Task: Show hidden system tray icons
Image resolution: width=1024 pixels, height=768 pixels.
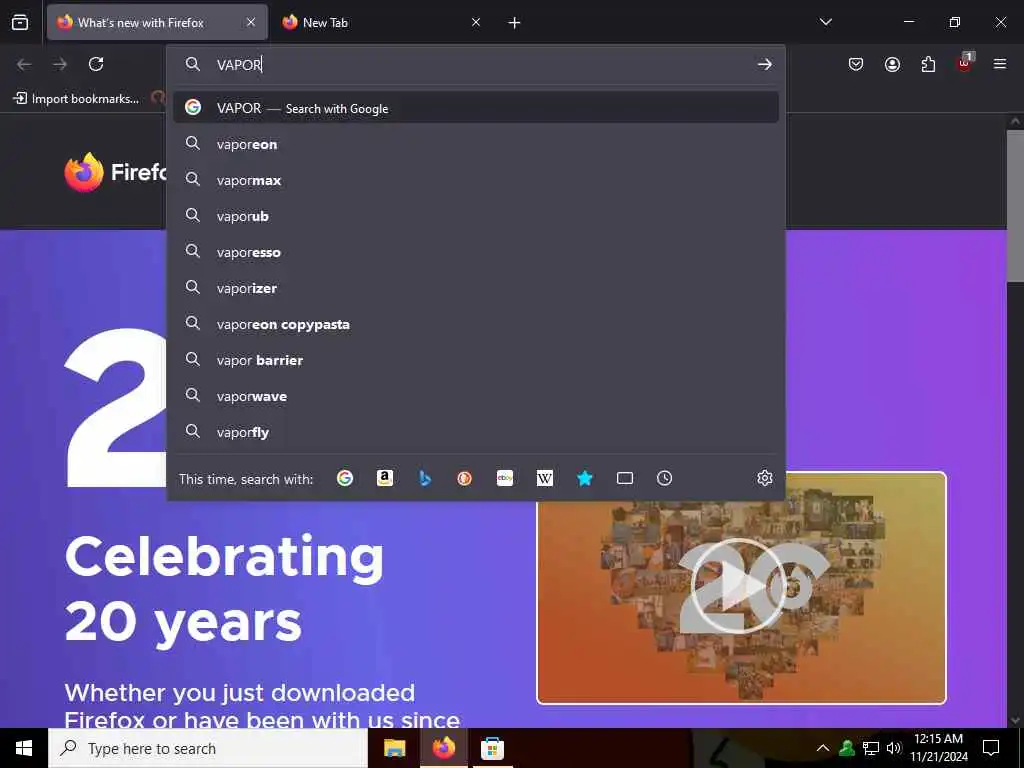Action: coord(823,748)
